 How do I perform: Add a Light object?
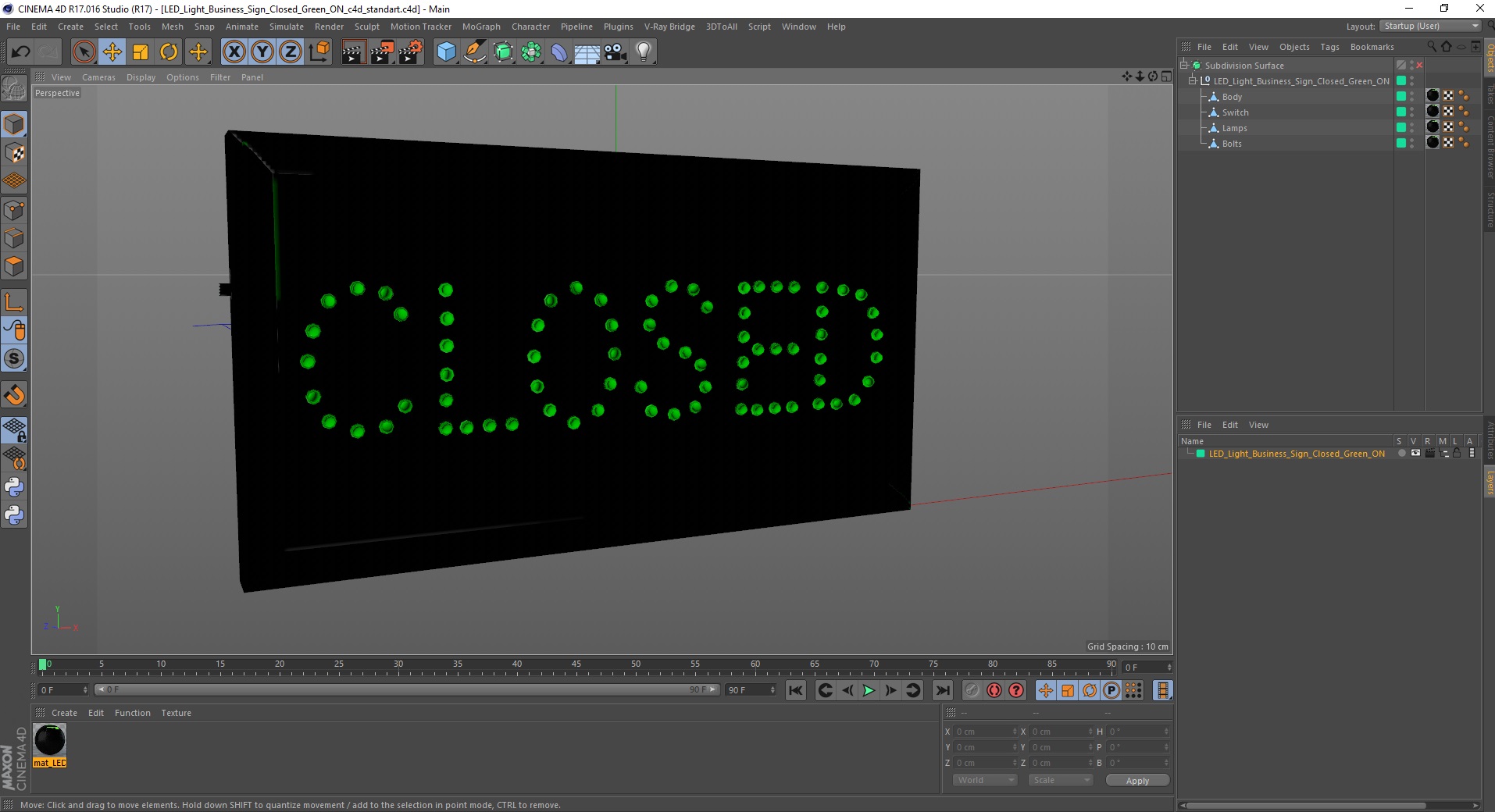coord(644,52)
